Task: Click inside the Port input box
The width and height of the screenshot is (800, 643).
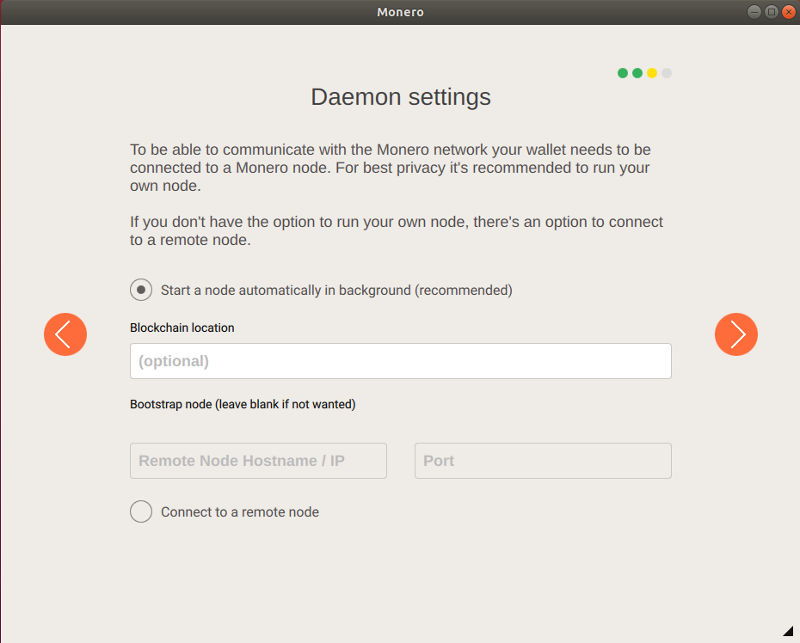Action: click(543, 461)
